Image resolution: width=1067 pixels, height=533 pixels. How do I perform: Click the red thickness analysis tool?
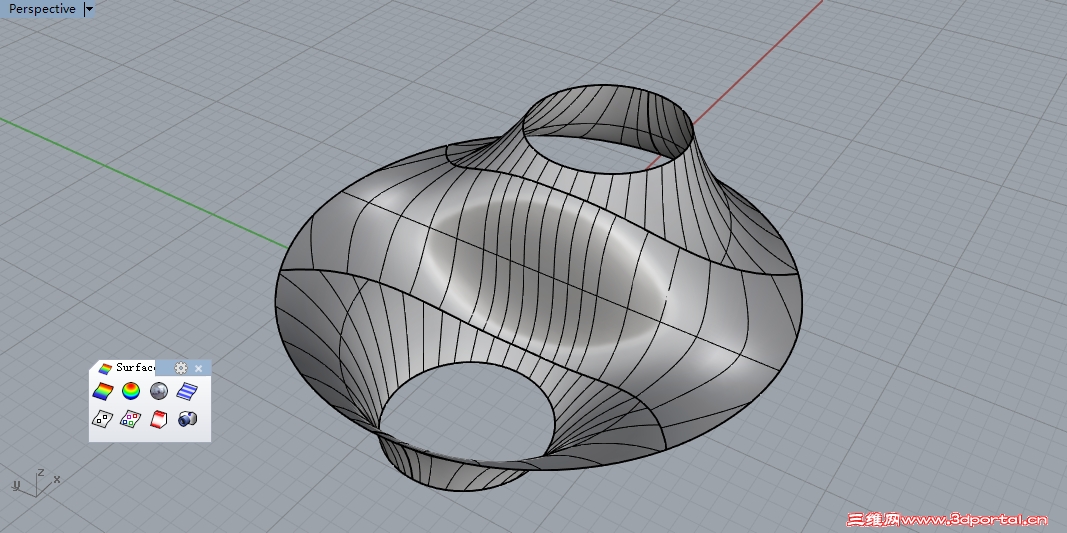click(159, 419)
